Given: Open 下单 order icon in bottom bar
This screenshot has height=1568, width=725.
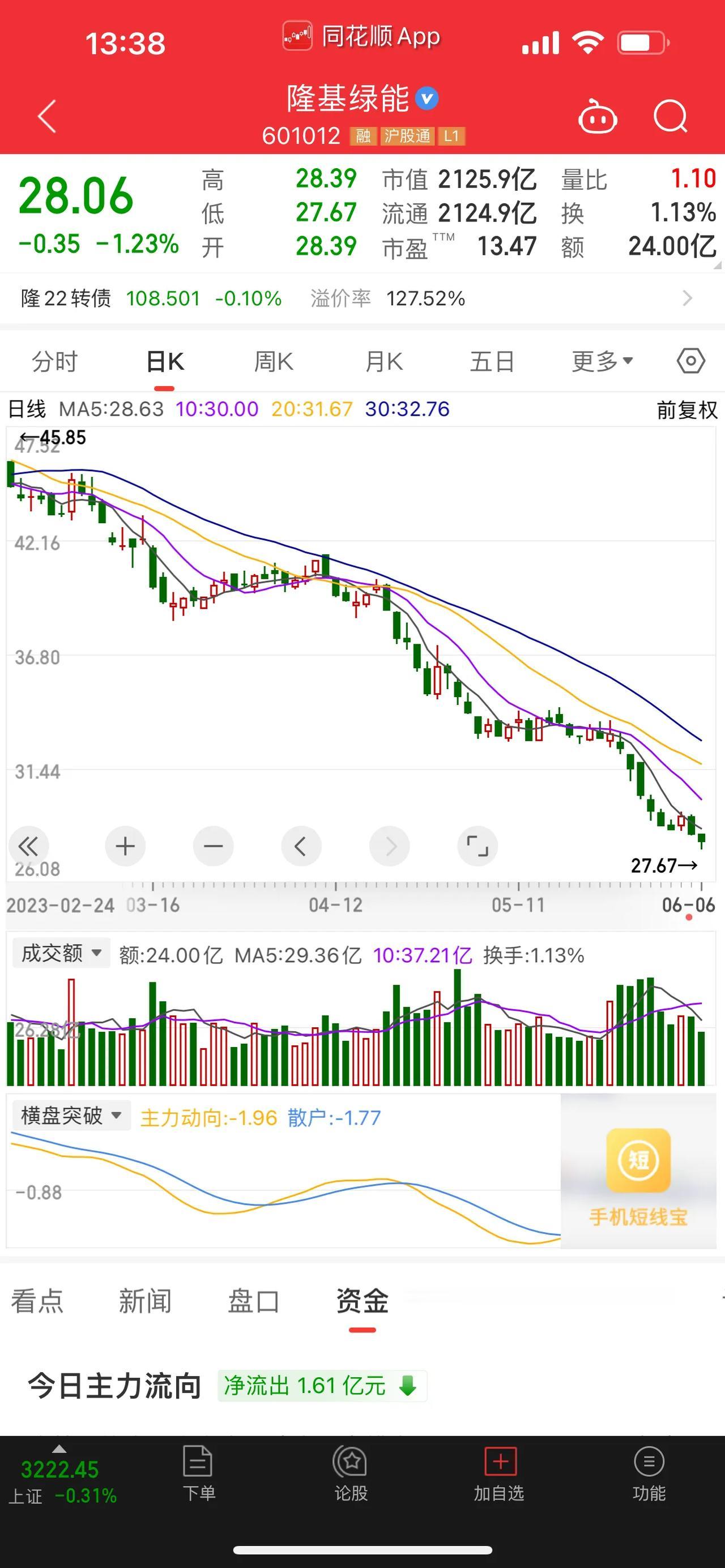Looking at the screenshot, I should 198,1462.
